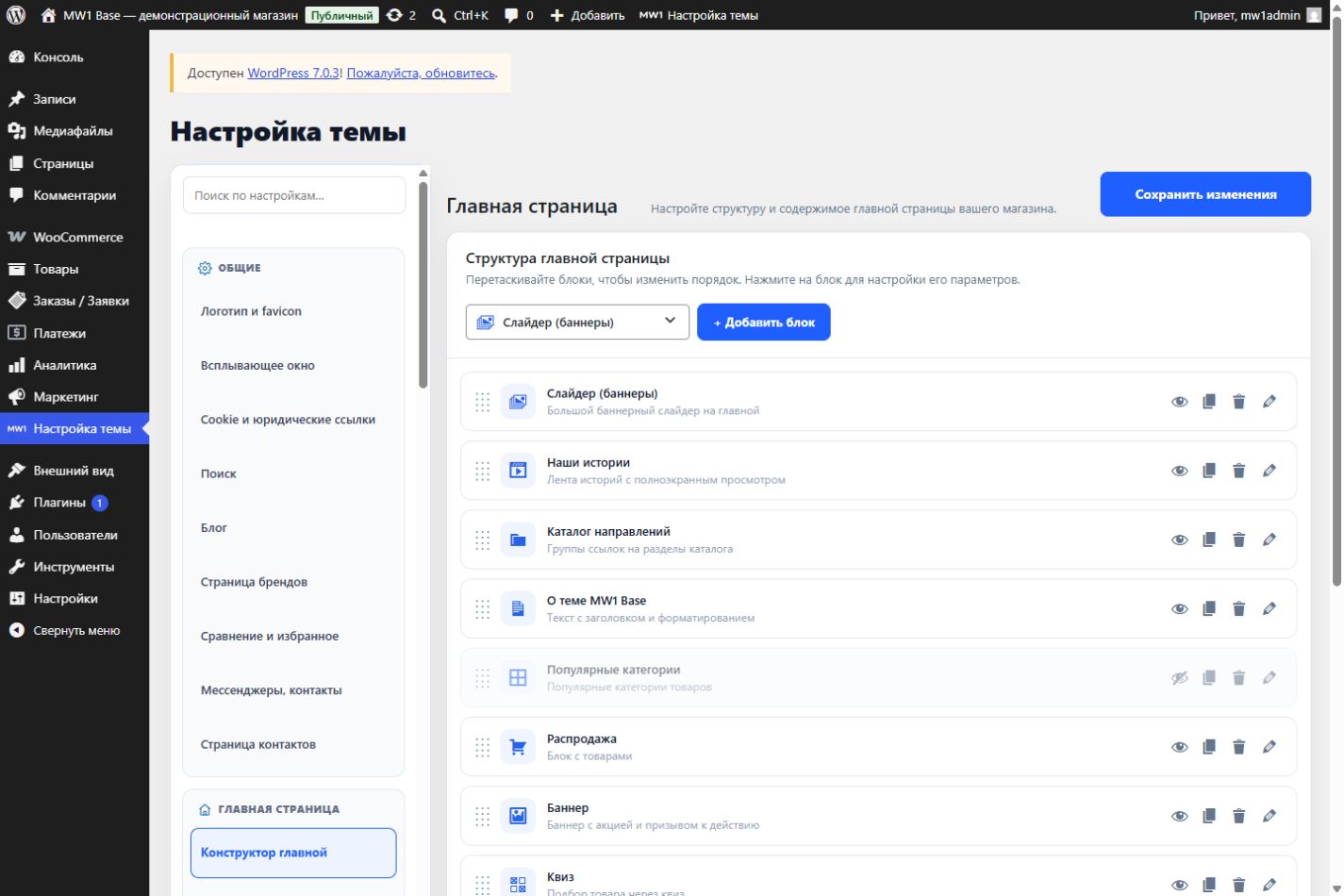Delete the О теме MW1 Base block

pyautogui.click(x=1239, y=608)
